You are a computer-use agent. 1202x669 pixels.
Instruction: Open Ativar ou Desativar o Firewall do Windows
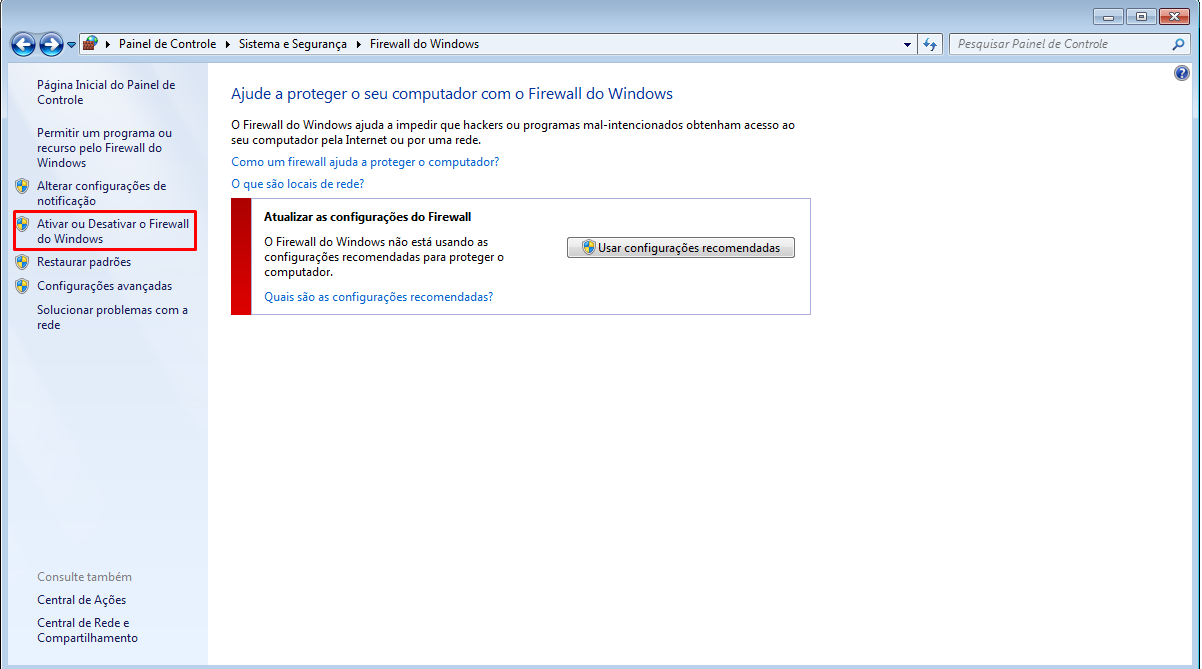(x=113, y=231)
